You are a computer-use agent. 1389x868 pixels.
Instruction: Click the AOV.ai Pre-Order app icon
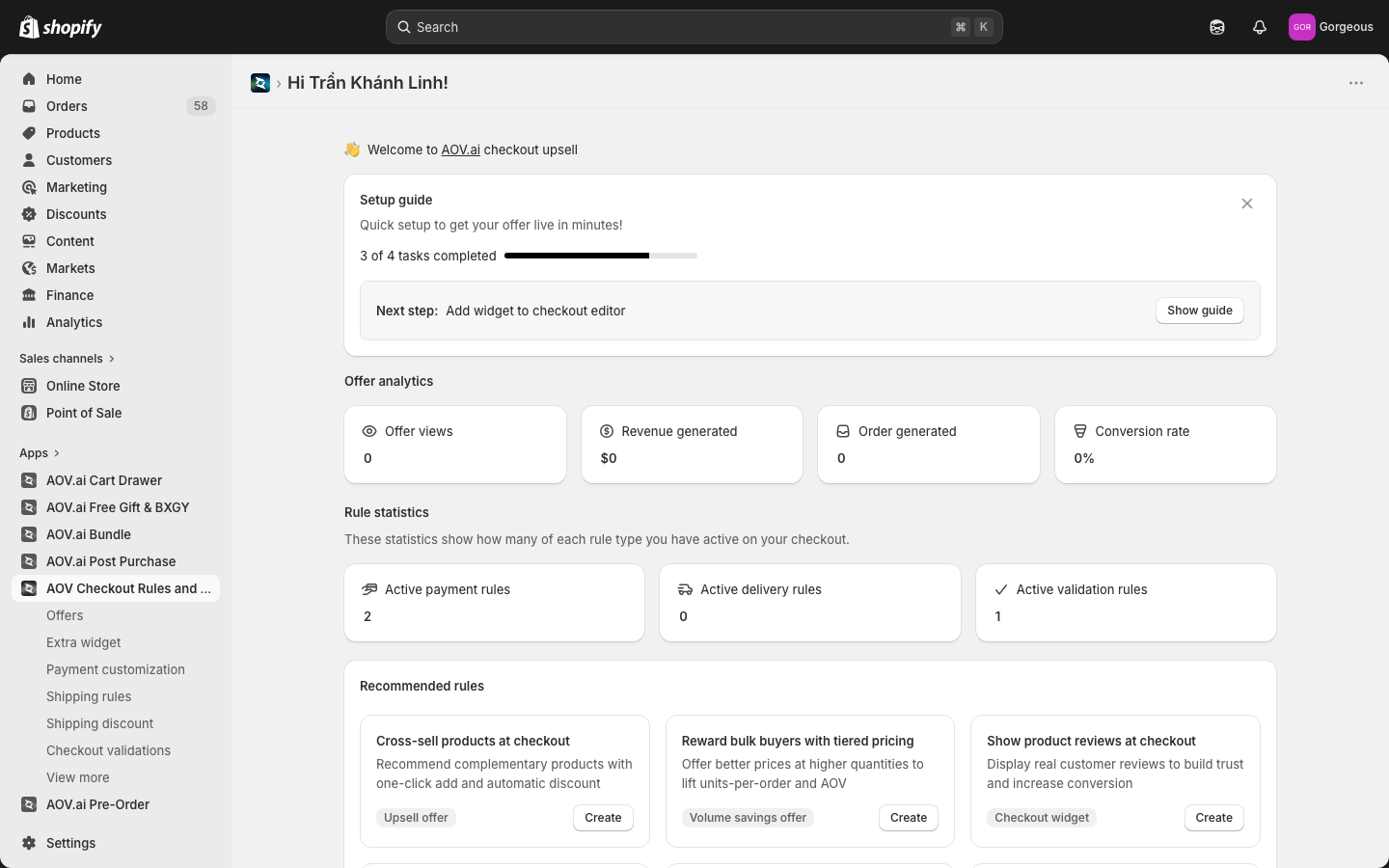click(x=29, y=804)
